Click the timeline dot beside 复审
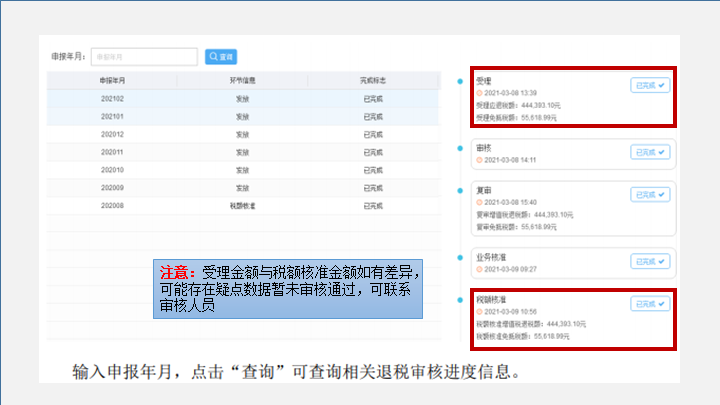The image size is (720, 405). [x=460, y=191]
